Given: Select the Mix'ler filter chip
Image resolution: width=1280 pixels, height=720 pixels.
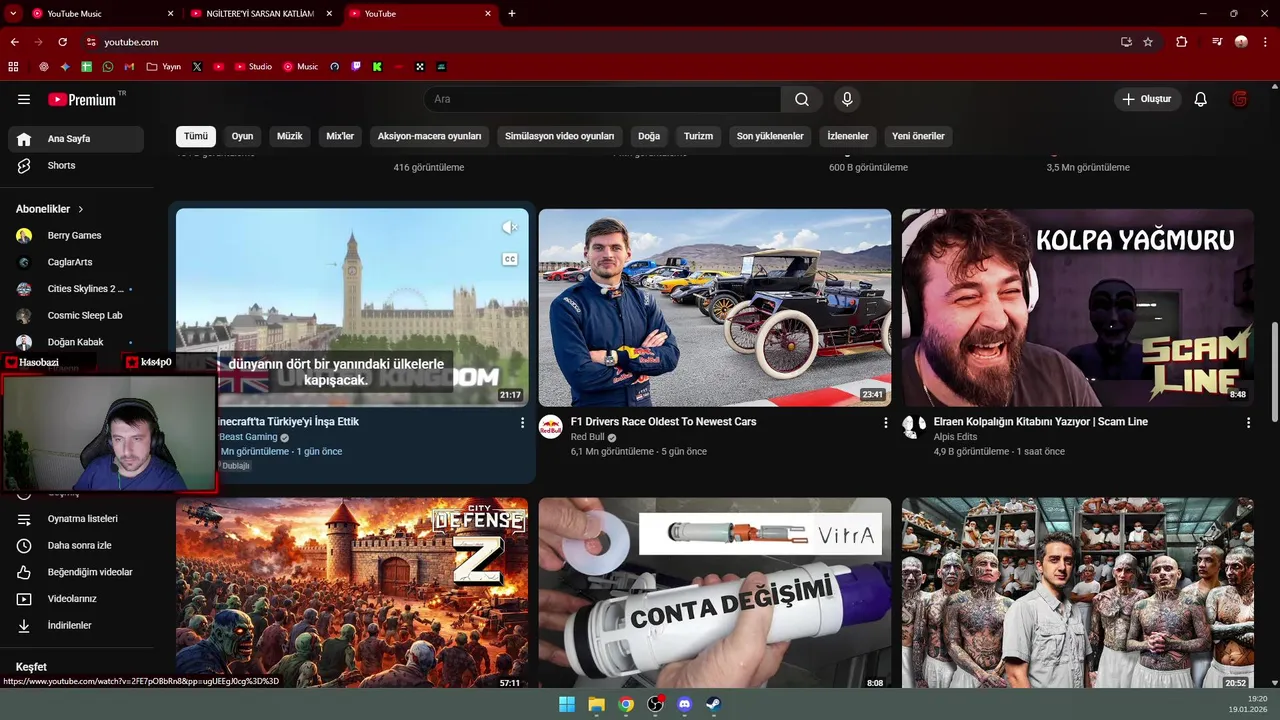Looking at the screenshot, I should tap(340, 136).
